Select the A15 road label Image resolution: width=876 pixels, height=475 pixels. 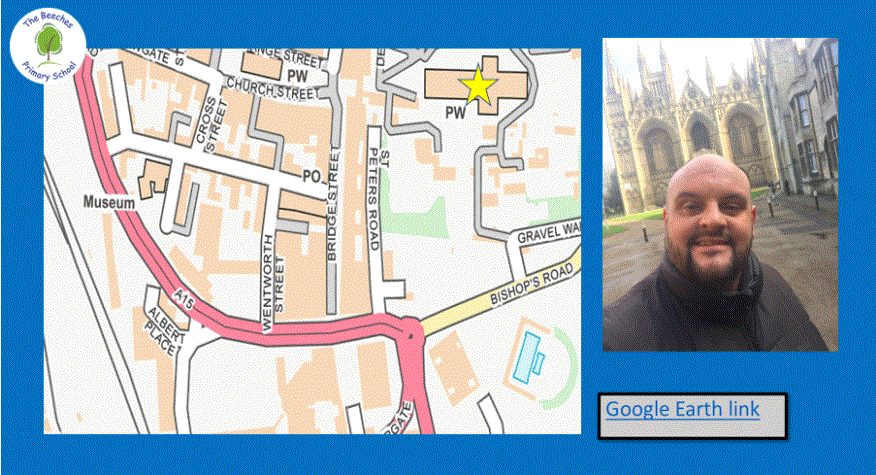184,298
